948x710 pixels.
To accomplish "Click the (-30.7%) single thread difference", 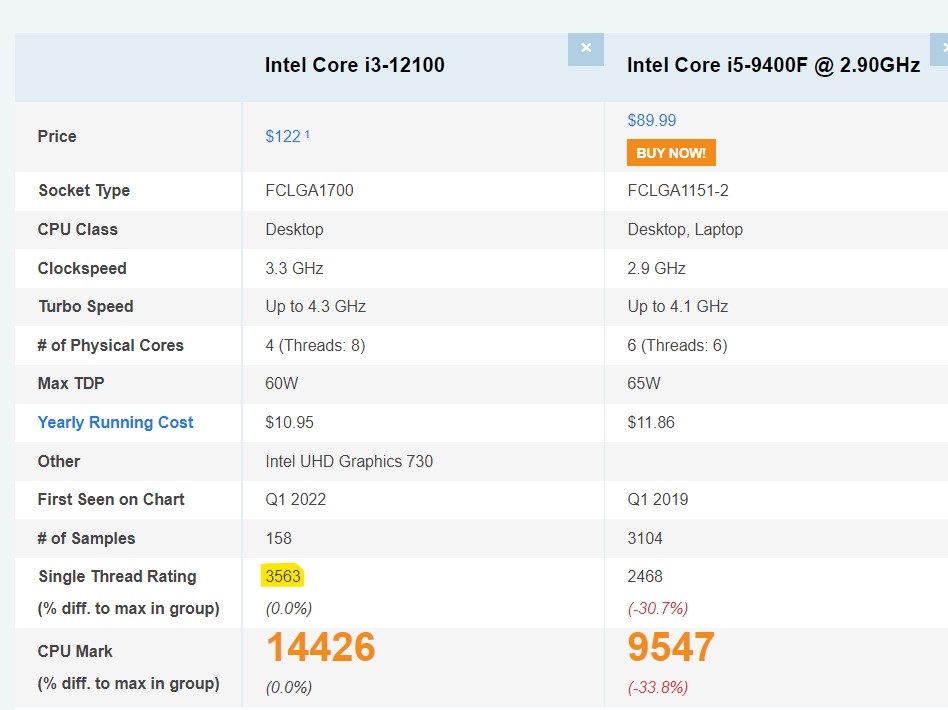I will click(x=658, y=608).
